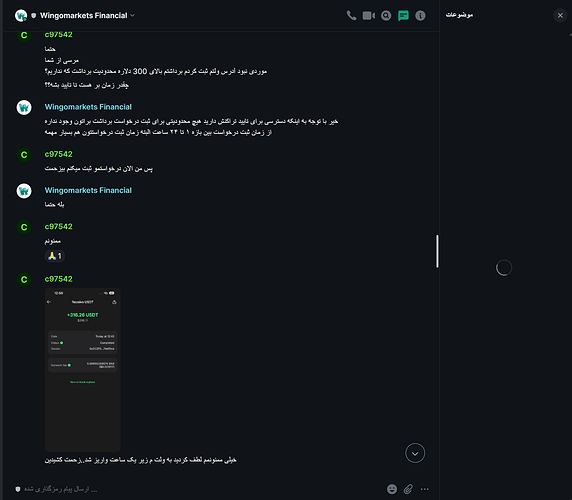Click c97542 avatar next to پس من الان message
This screenshot has height=500, width=572.
(24, 155)
